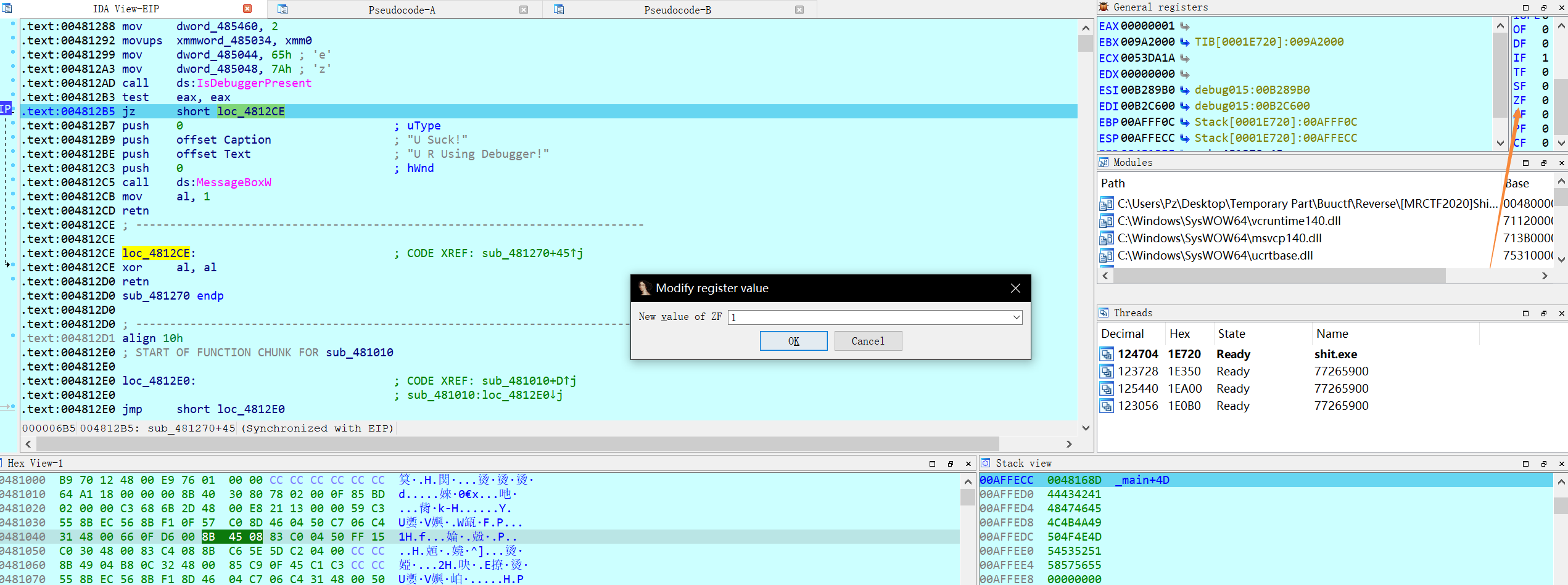Select the ZF flag value
The width and height of the screenshot is (1568, 585).
click(x=1545, y=100)
